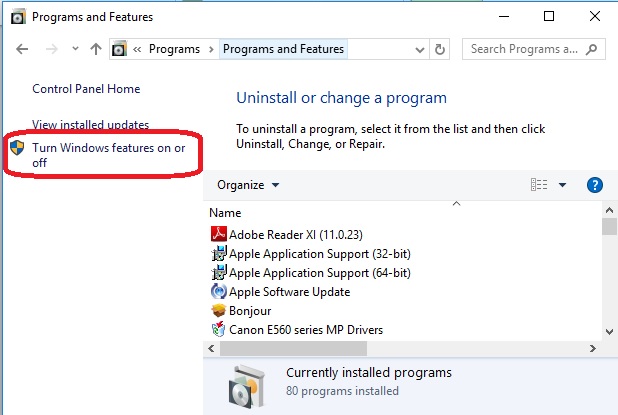Select the Apple Software Update icon
Viewport: 618px width, 415px height.
coord(220,292)
